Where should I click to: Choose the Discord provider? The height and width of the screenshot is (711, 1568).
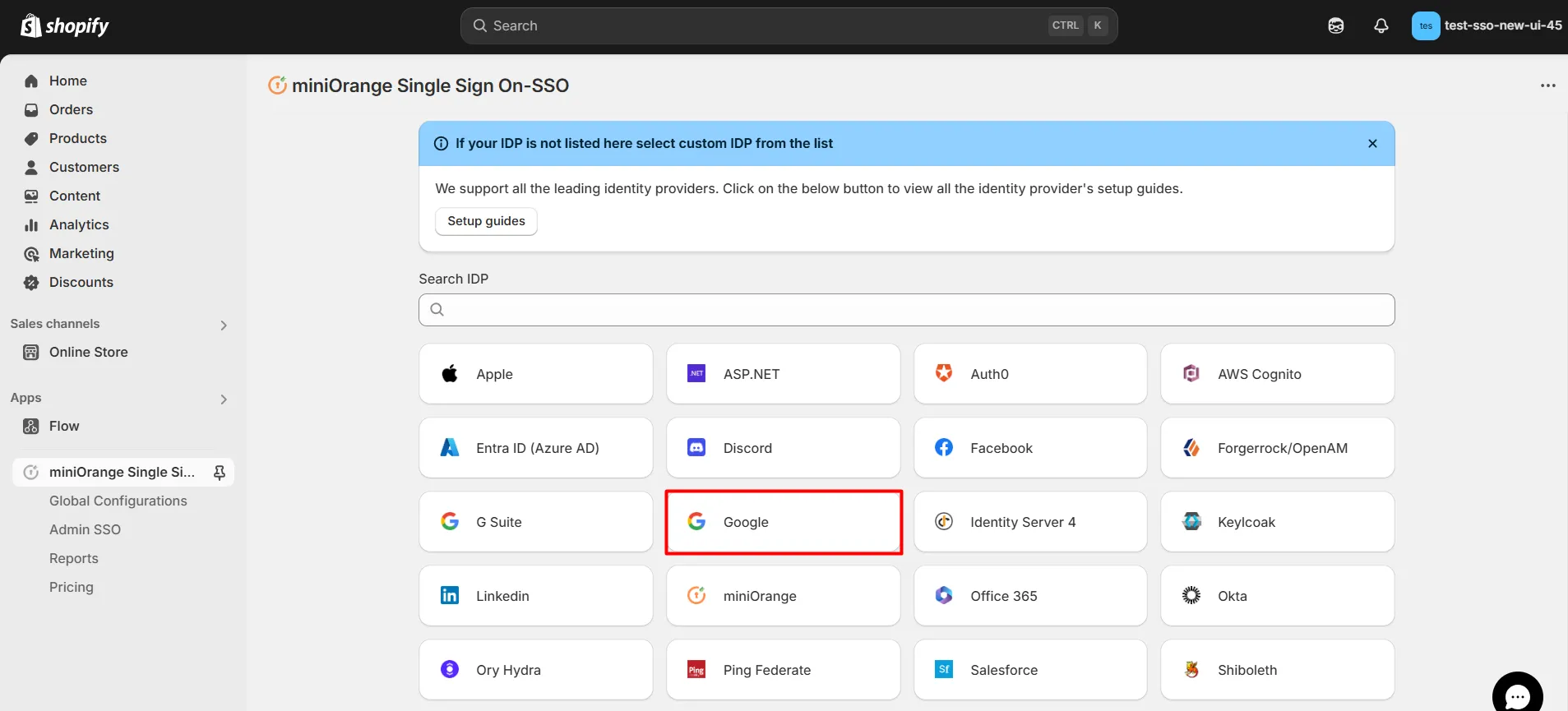783,448
